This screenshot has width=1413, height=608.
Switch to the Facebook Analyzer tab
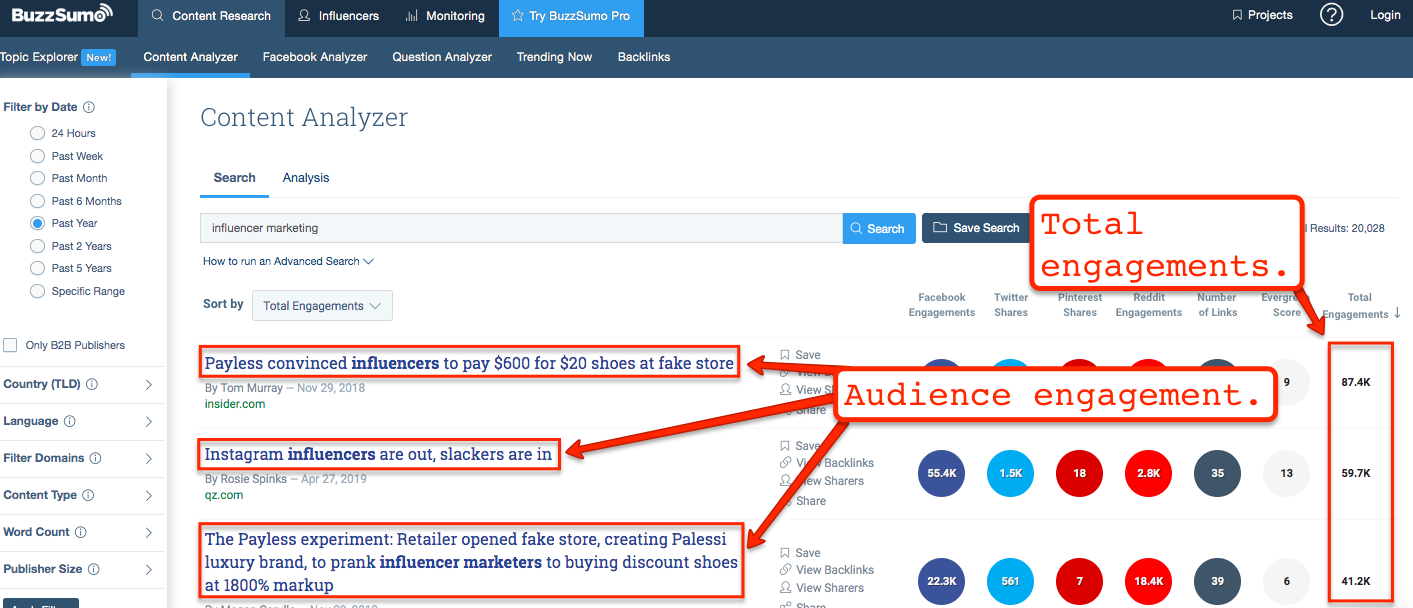[x=315, y=57]
